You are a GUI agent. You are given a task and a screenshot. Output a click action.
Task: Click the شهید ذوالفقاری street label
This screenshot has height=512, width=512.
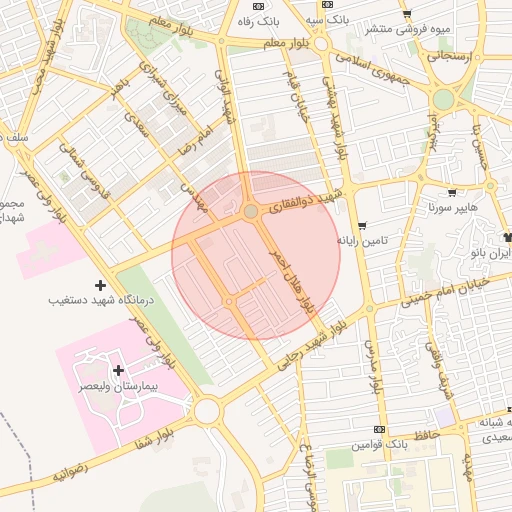(306, 201)
